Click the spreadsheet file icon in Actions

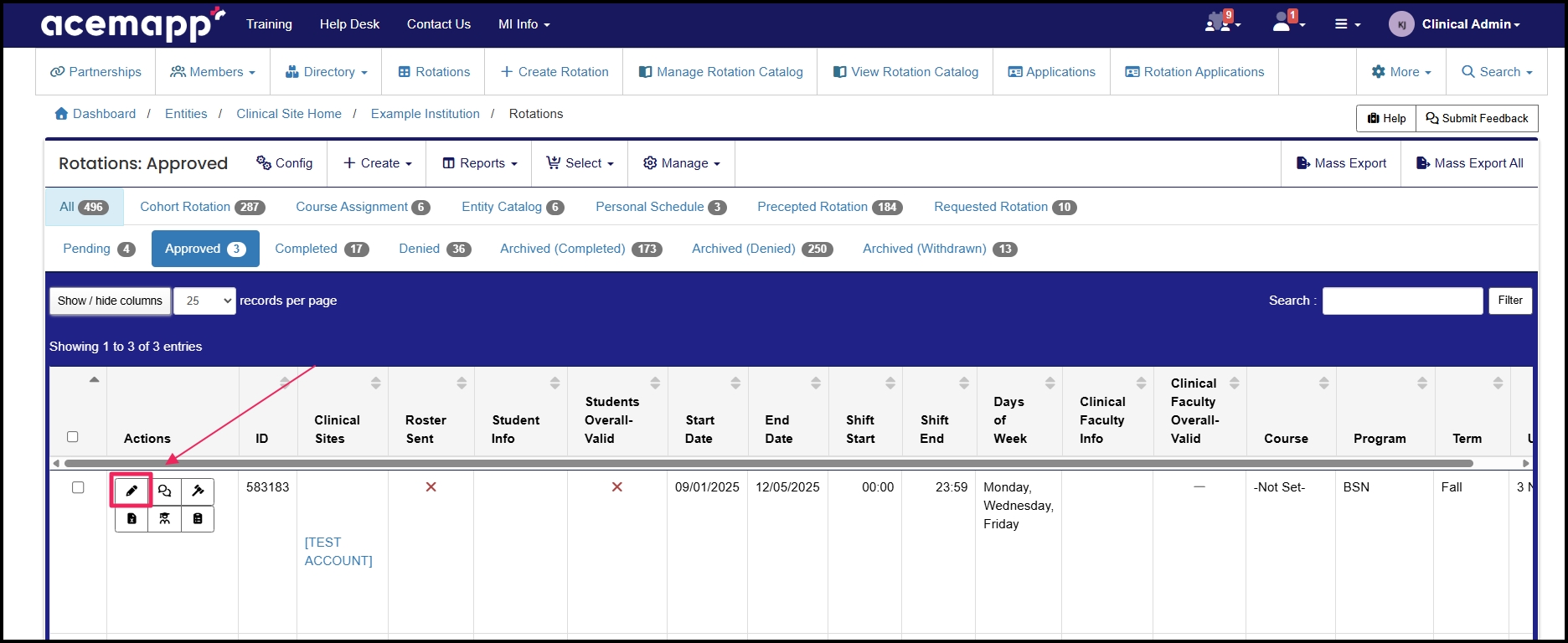132,519
